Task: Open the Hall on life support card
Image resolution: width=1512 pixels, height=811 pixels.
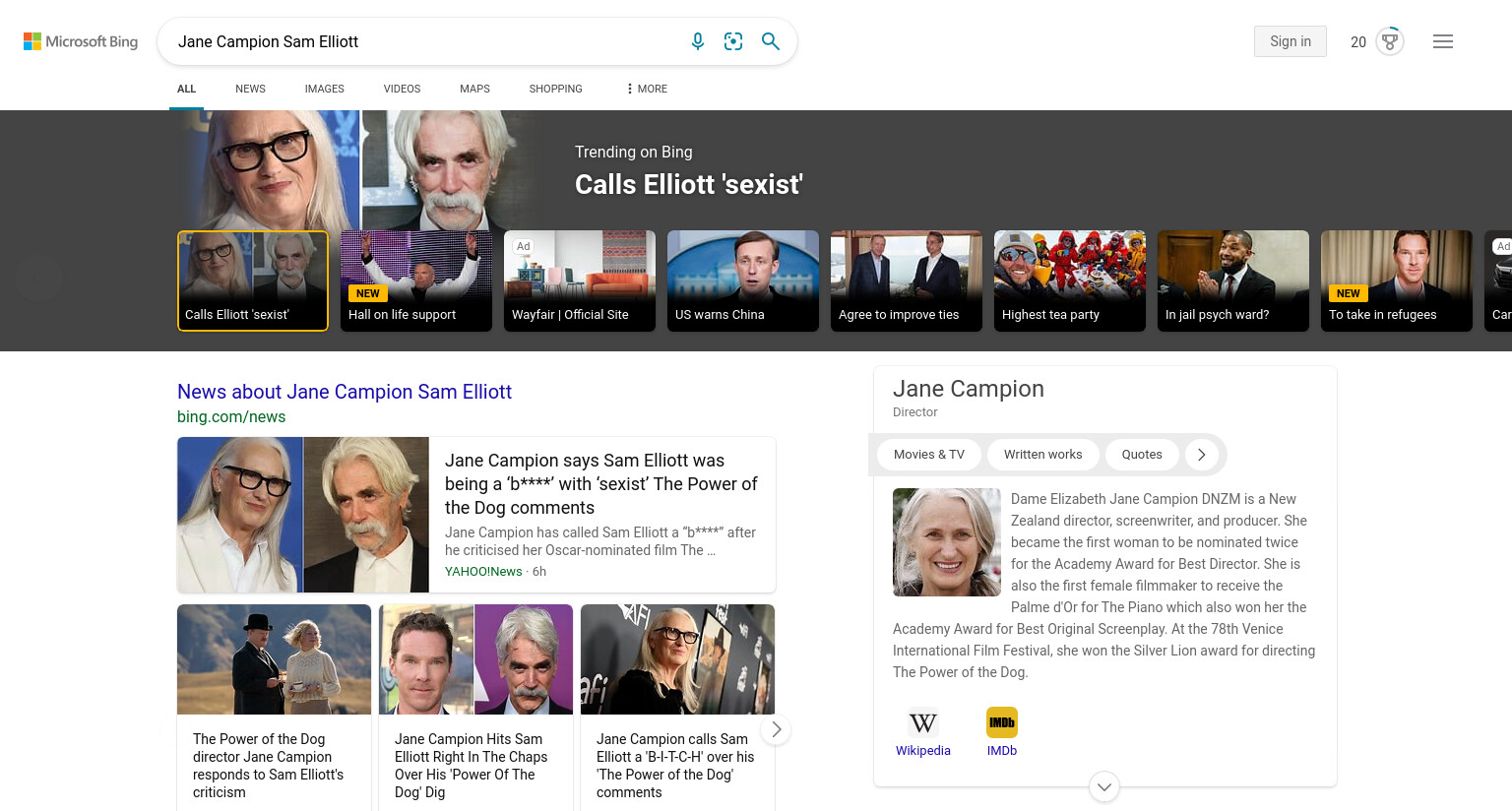Action: coord(416,281)
